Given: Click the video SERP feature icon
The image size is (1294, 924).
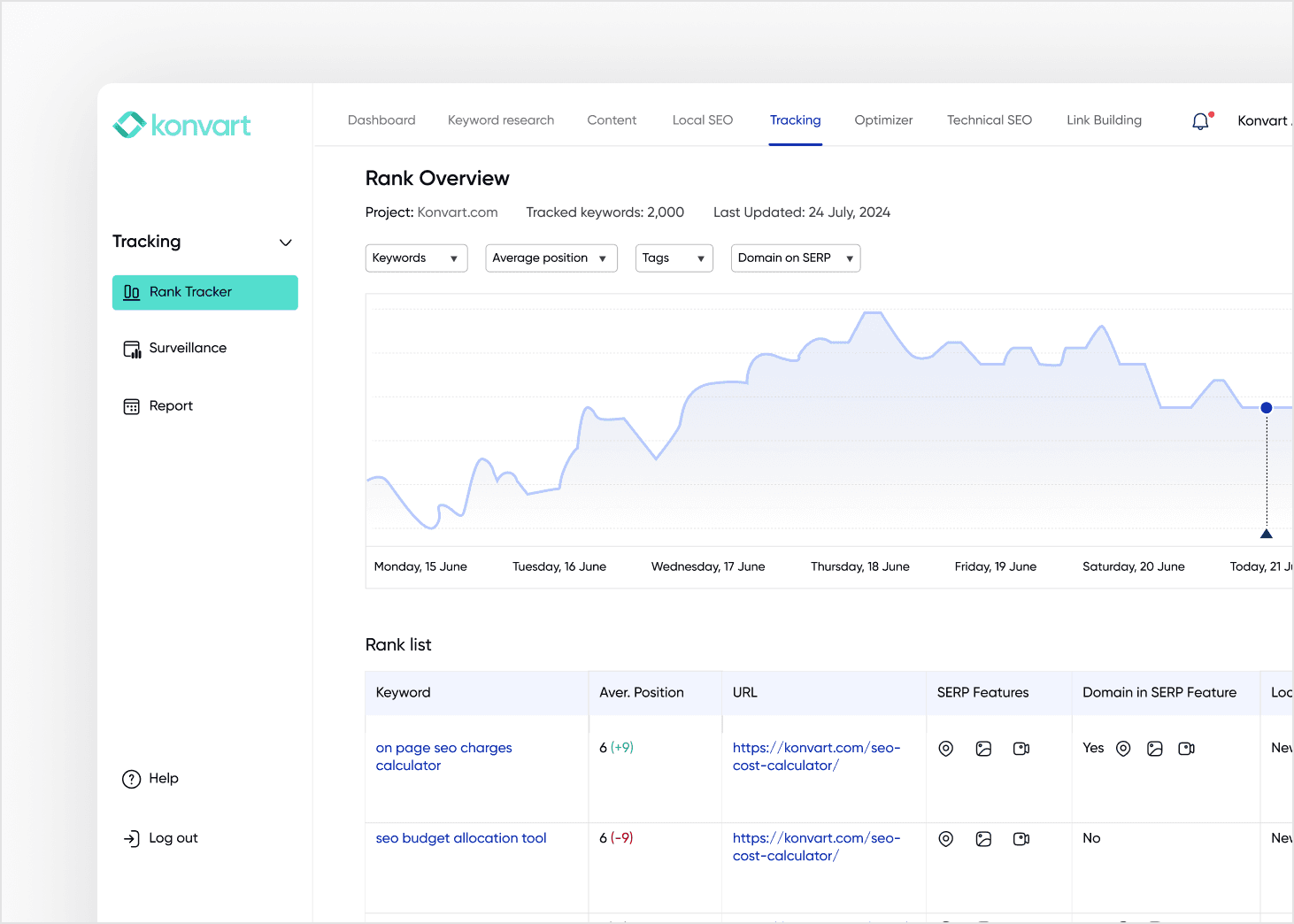Looking at the screenshot, I should [1021, 748].
